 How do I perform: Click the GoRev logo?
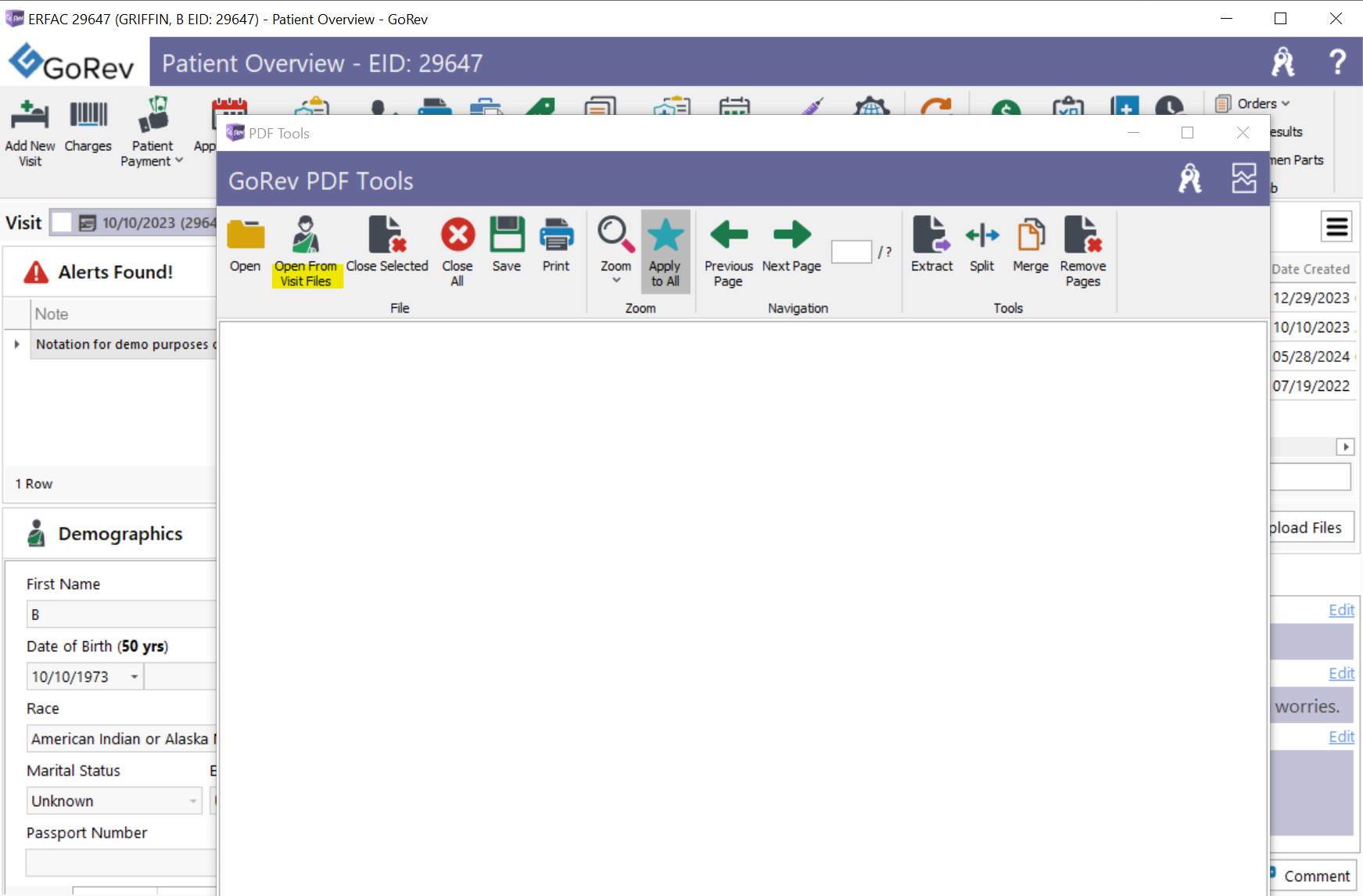pyautogui.click(x=71, y=63)
